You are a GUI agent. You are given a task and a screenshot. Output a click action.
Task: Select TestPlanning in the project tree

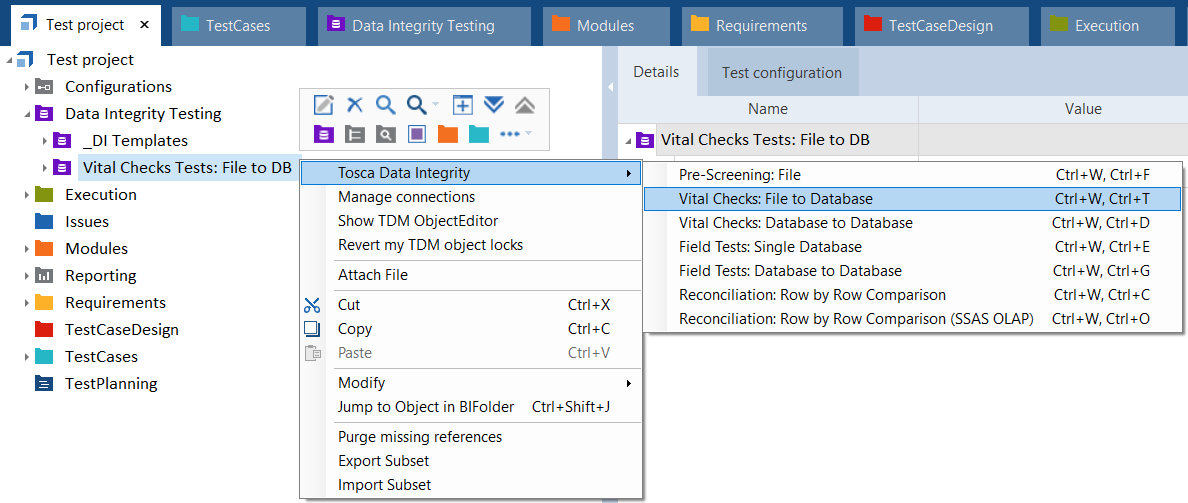[111, 383]
